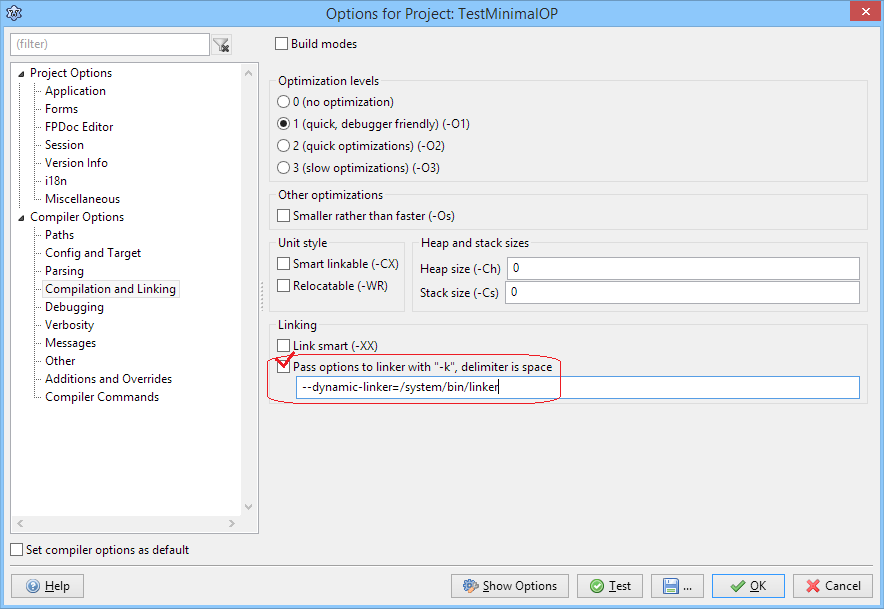This screenshot has width=884, height=609.
Task: Cancel the project options dialog
Action: point(832,586)
